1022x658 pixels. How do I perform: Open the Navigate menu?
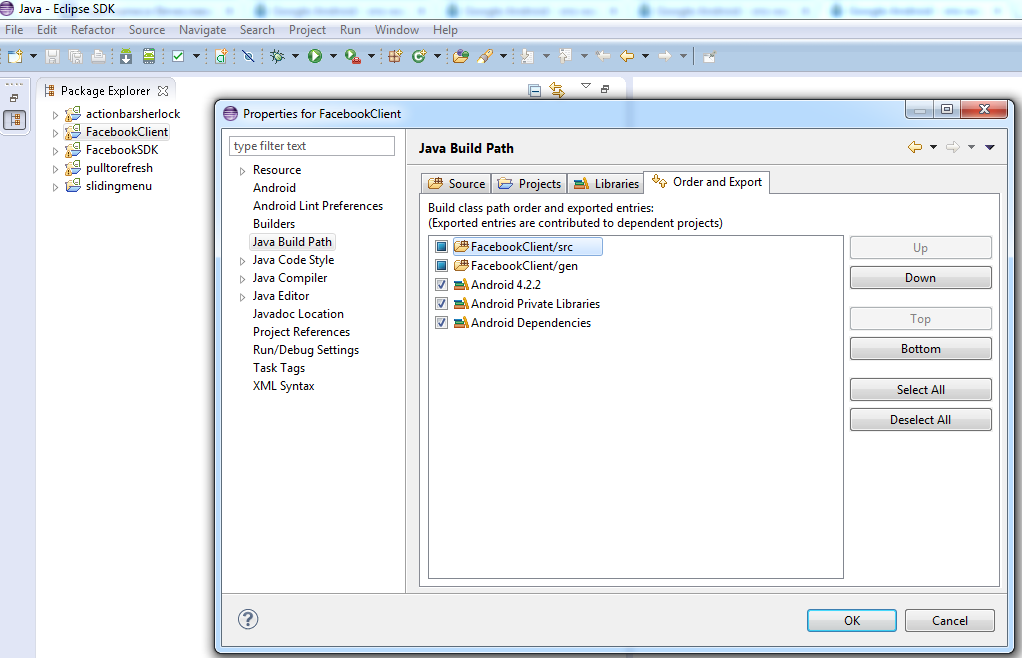(203, 30)
